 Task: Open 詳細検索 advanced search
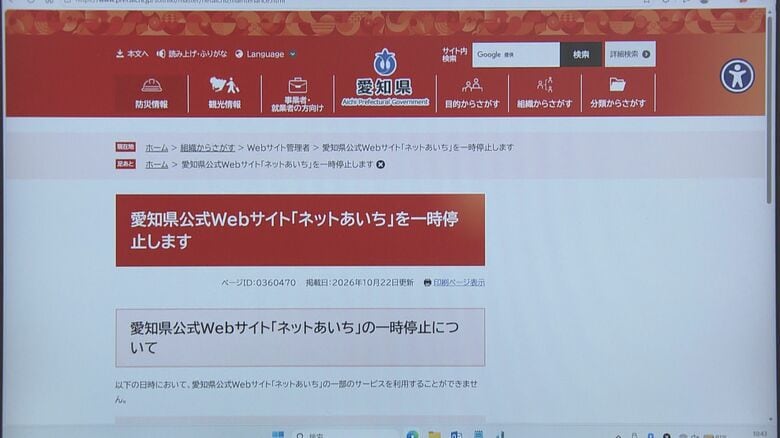click(630, 54)
